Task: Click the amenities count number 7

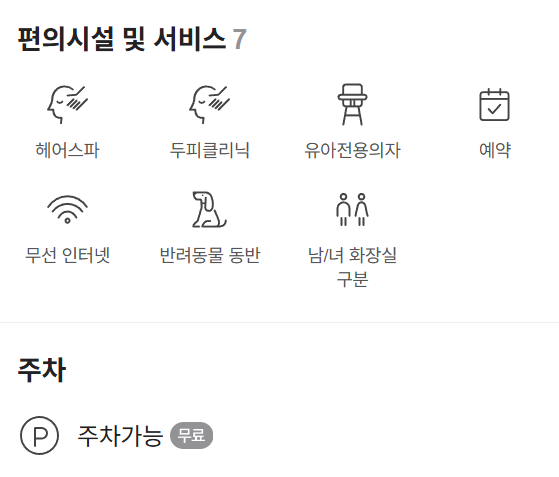Action: [240, 39]
